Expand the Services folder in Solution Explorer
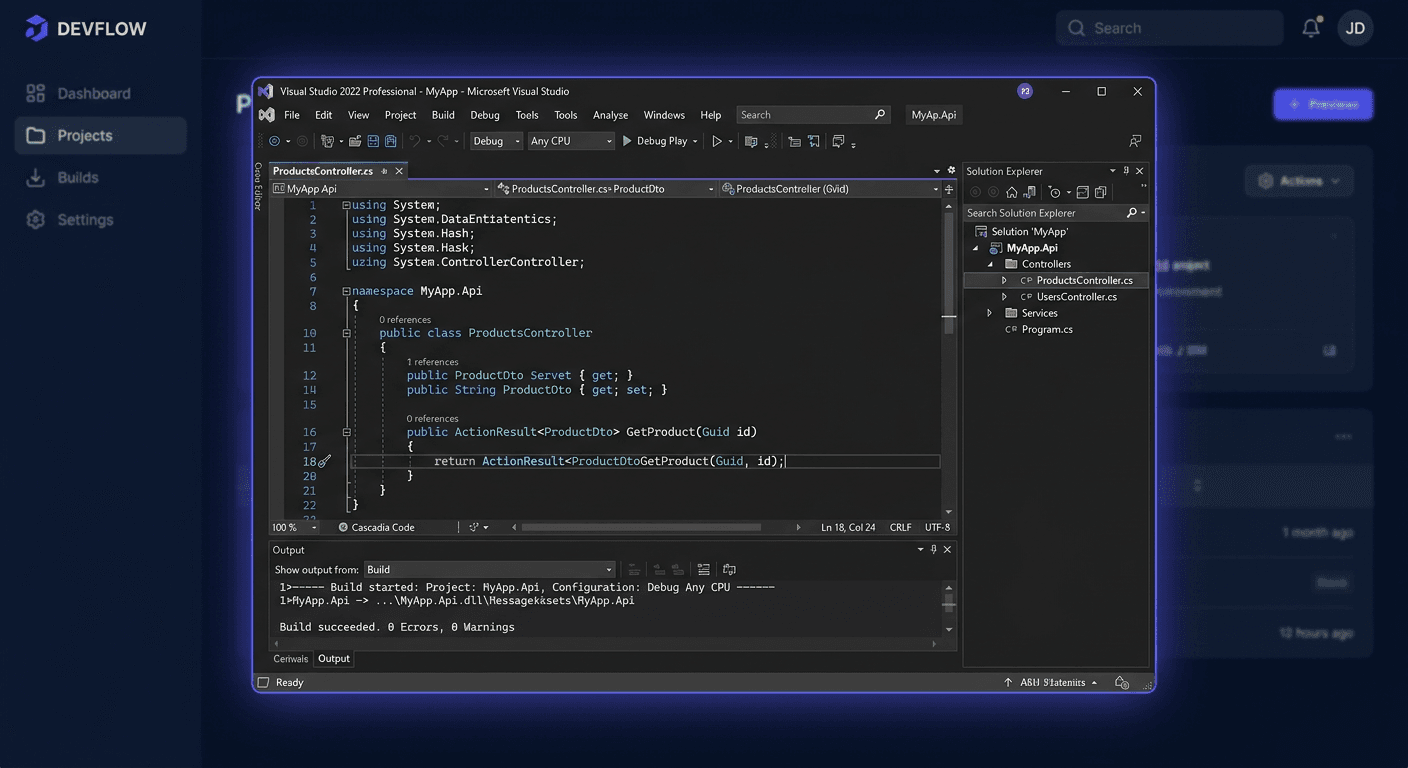The height and width of the screenshot is (768, 1408). (x=989, y=312)
